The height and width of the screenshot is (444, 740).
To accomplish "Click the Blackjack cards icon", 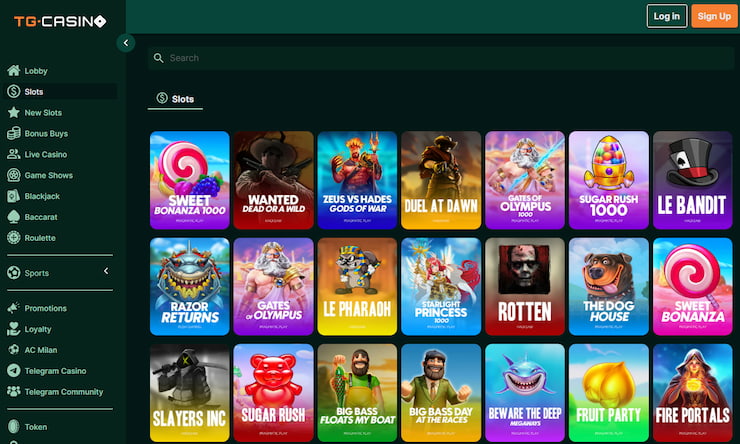I will point(14,196).
